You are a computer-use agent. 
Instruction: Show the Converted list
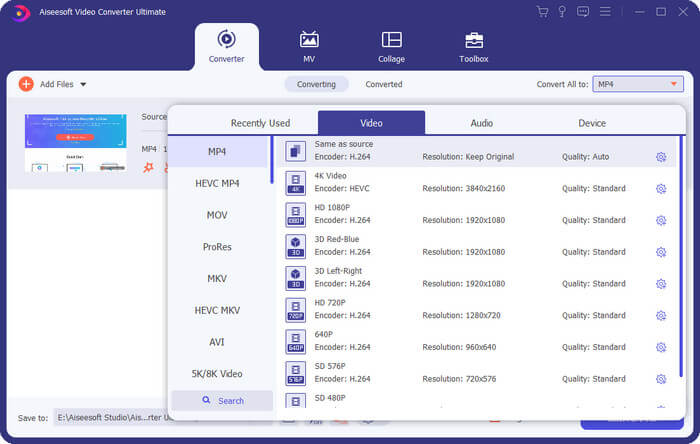(x=384, y=84)
